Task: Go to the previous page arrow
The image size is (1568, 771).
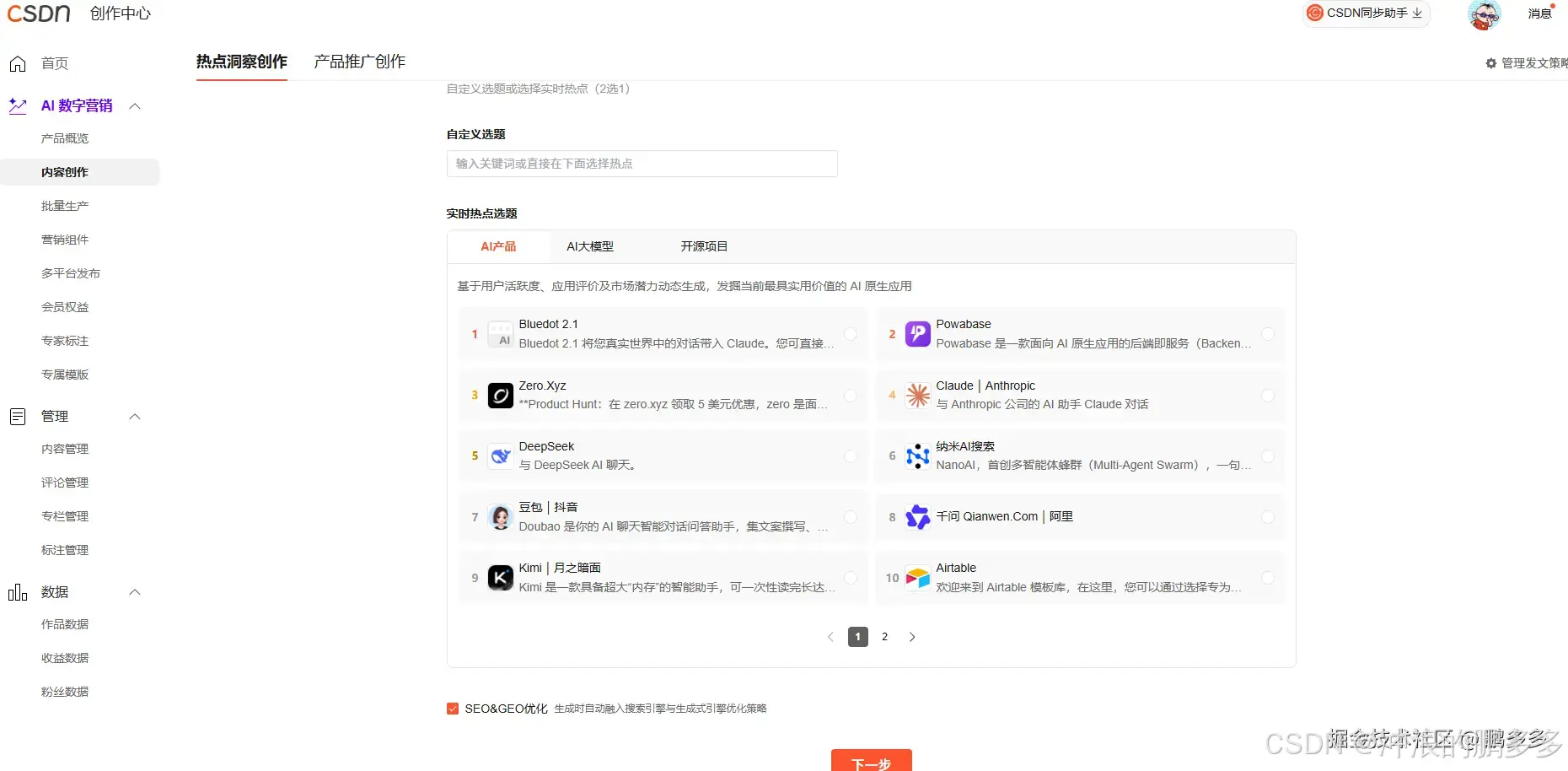Action: click(x=830, y=637)
